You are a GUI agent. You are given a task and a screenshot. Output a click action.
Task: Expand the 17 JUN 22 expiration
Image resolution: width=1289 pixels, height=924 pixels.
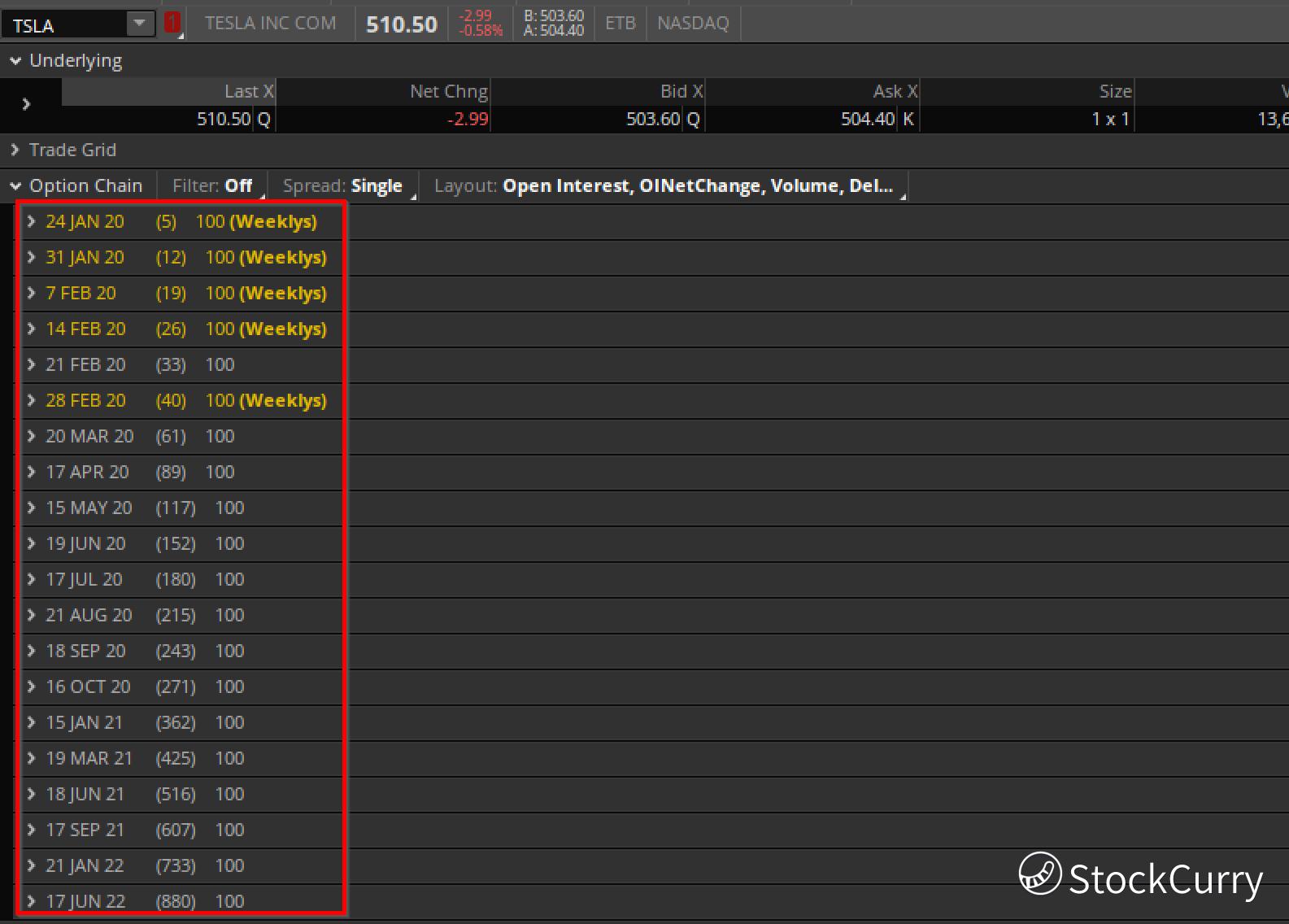coord(31,901)
